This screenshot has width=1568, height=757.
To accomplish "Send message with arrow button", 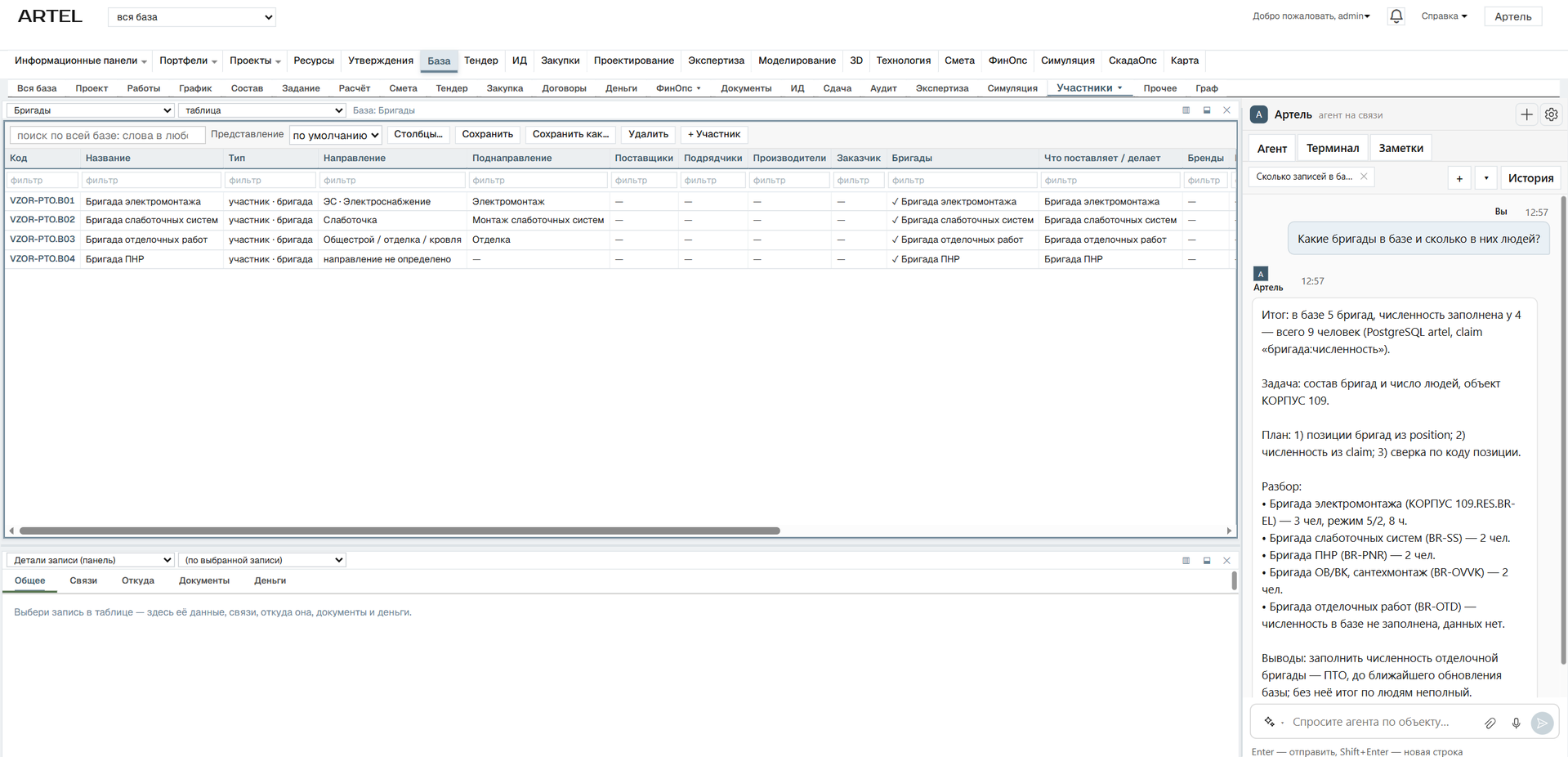I will 1542,723.
